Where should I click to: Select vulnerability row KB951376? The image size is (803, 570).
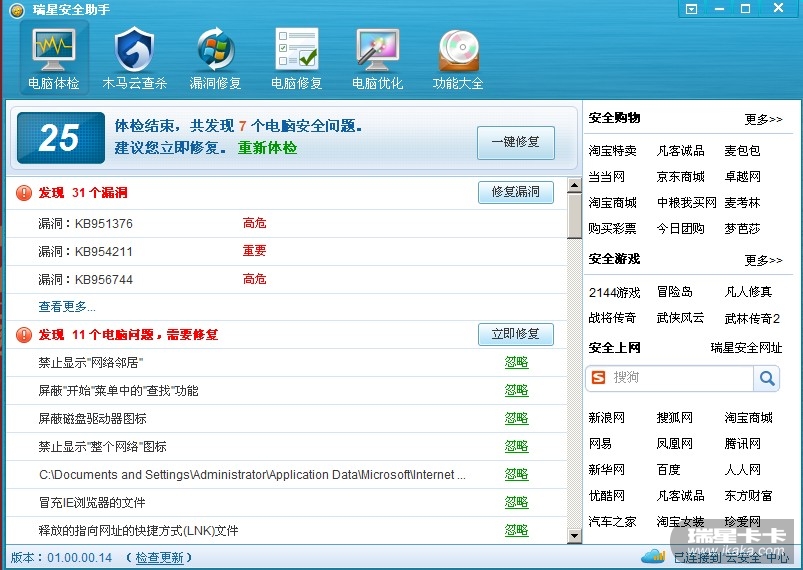click(287, 224)
